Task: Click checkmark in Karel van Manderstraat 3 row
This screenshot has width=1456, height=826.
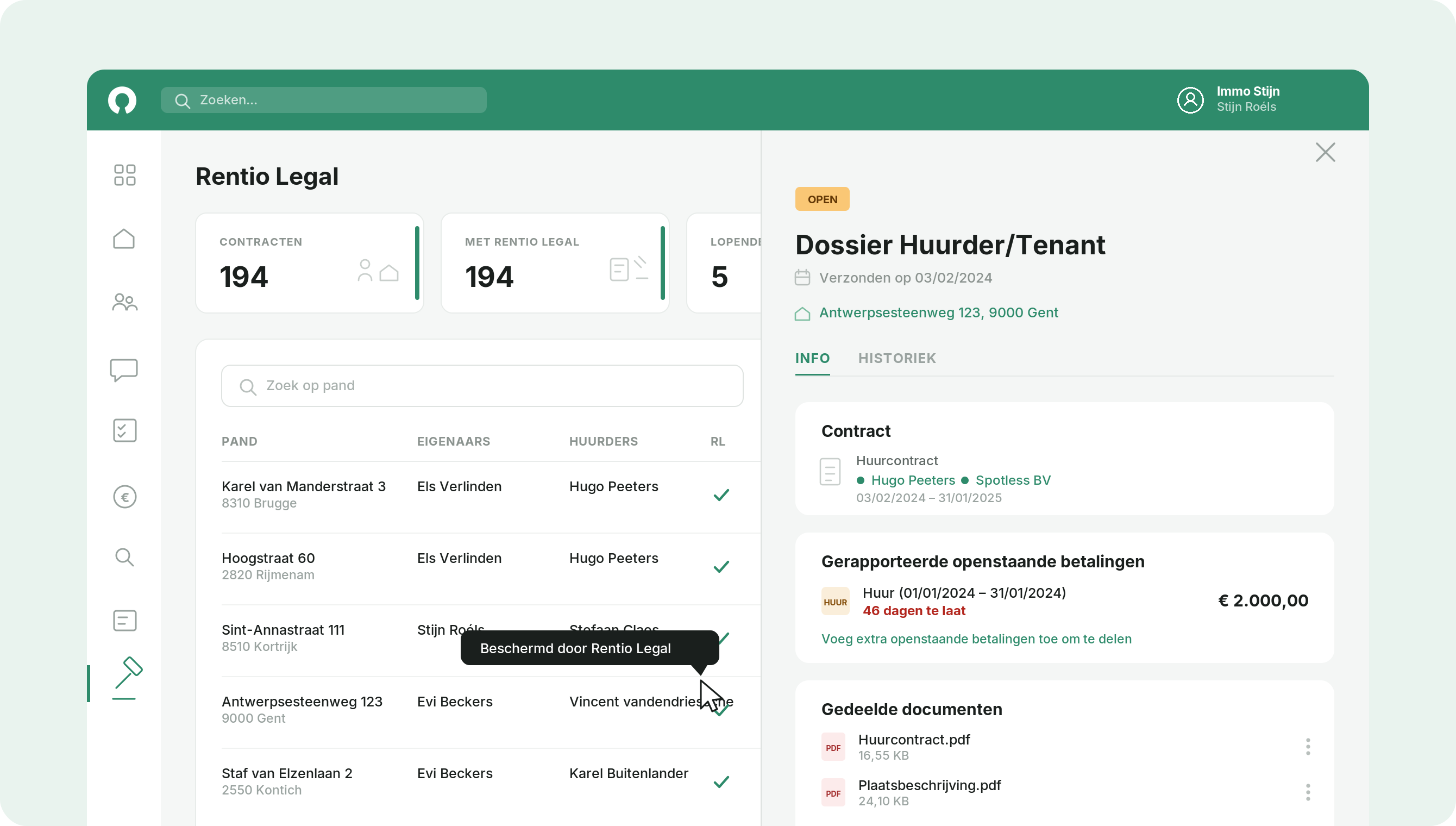Action: [720, 495]
